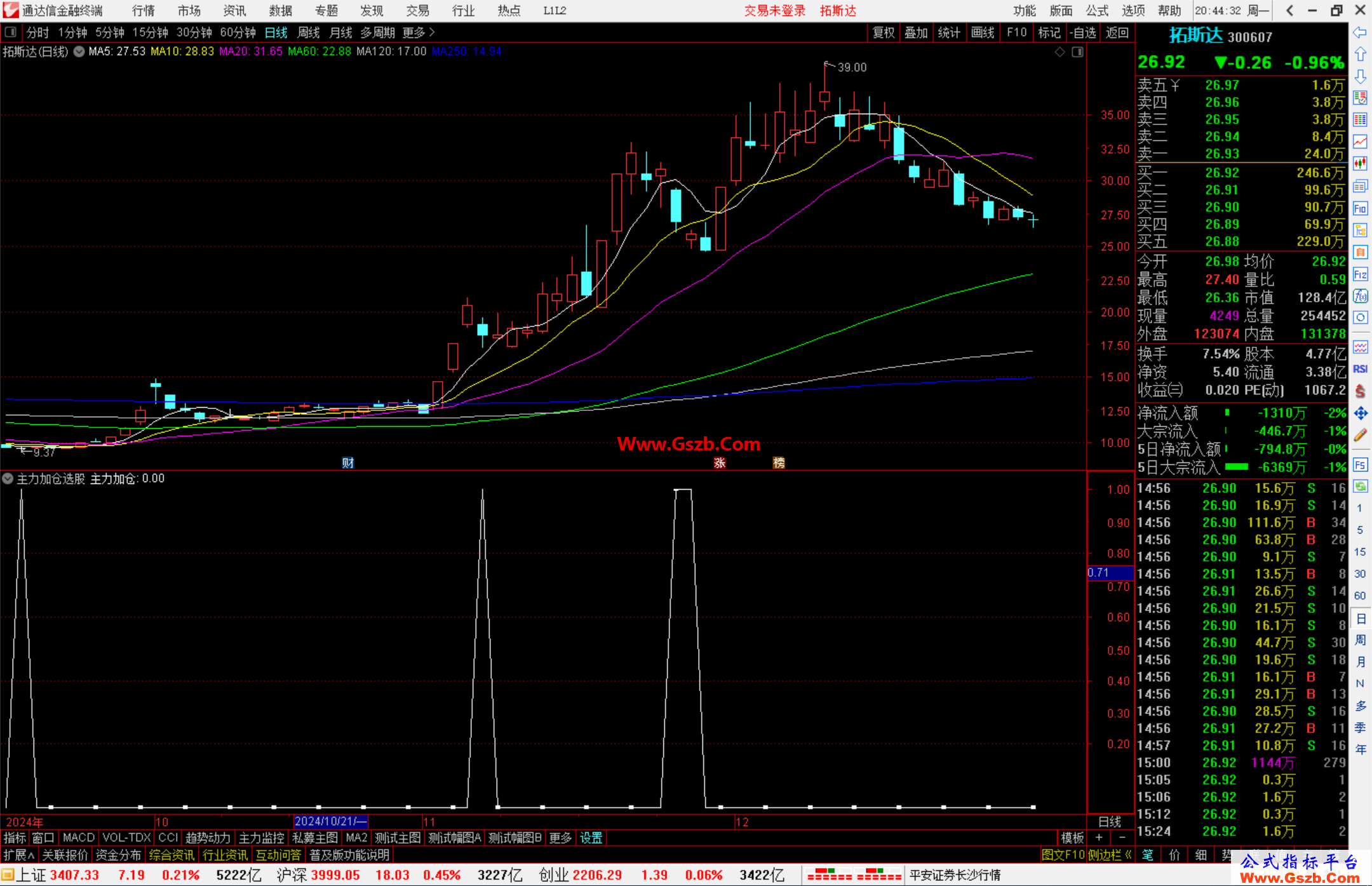Select the 周 weekly period in sidebar
Viewport: 1372px width, 886px height.
[x=1360, y=640]
